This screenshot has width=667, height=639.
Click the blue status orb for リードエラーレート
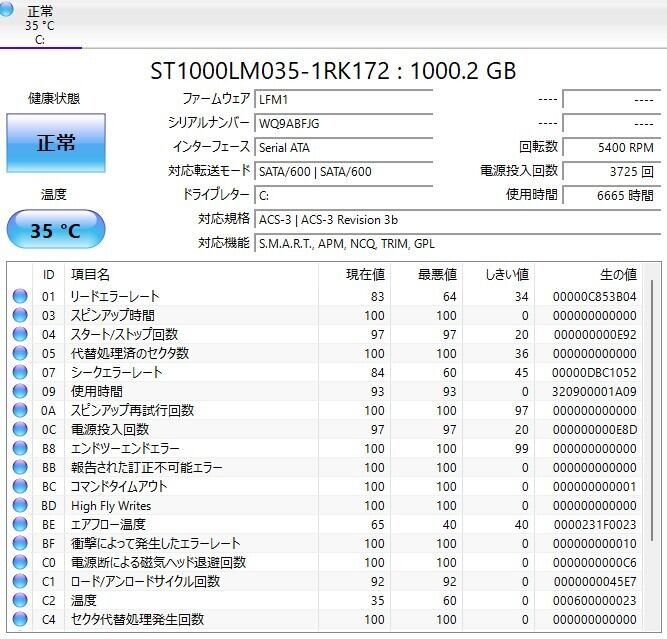tap(20, 297)
